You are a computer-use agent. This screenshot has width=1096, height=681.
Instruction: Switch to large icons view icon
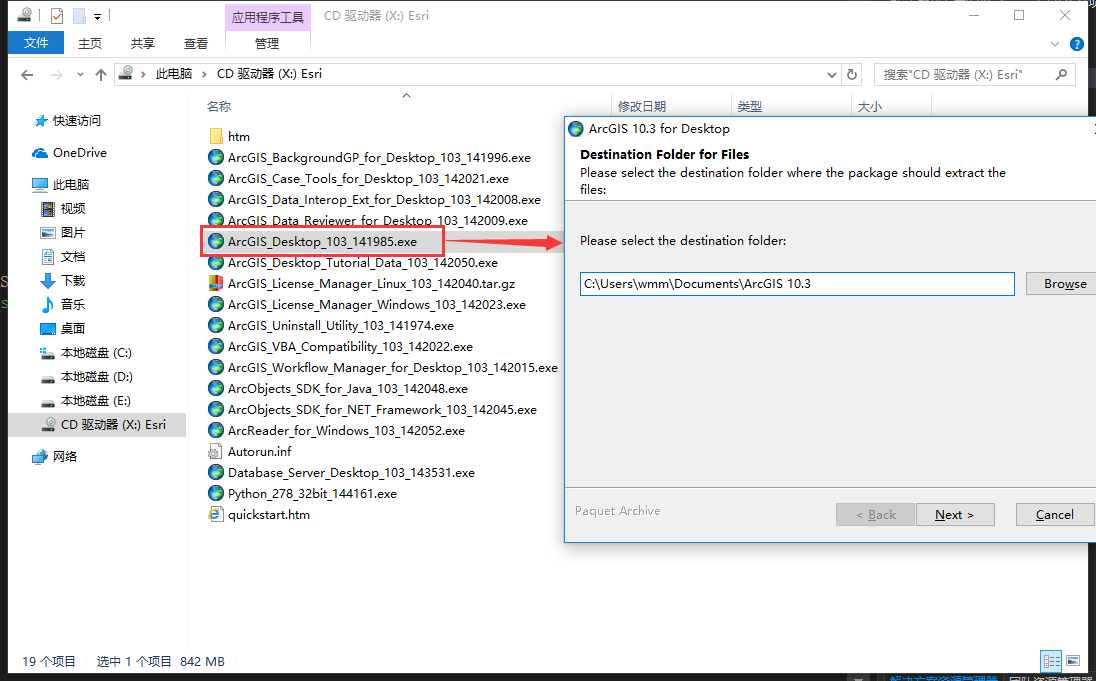[x=1073, y=661]
